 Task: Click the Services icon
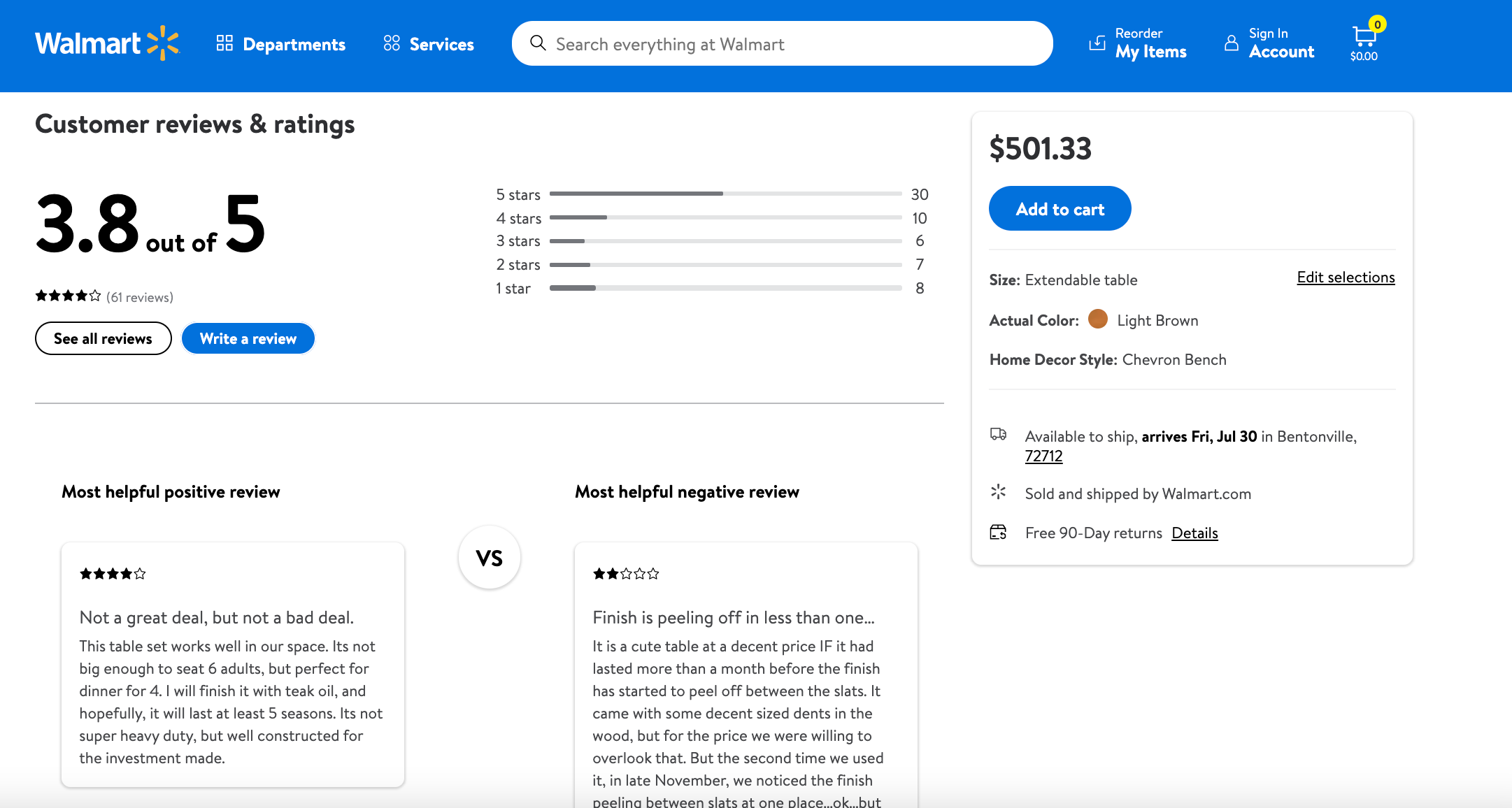[391, 42]
